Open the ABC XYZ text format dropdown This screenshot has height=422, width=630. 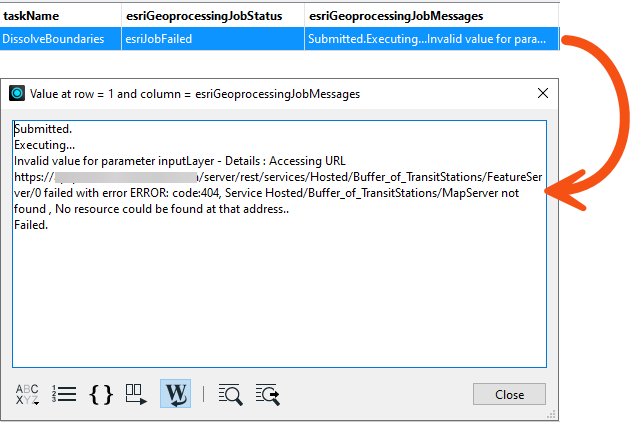pos(27,394)
